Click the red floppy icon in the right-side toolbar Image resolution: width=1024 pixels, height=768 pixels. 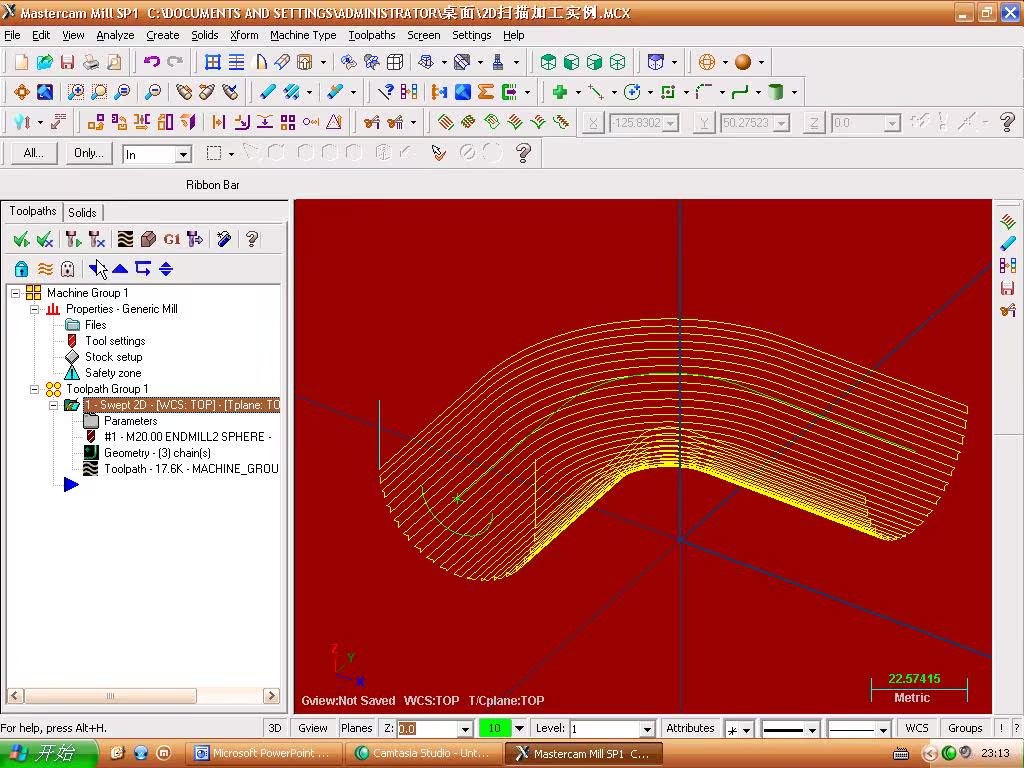[1008, 288]
